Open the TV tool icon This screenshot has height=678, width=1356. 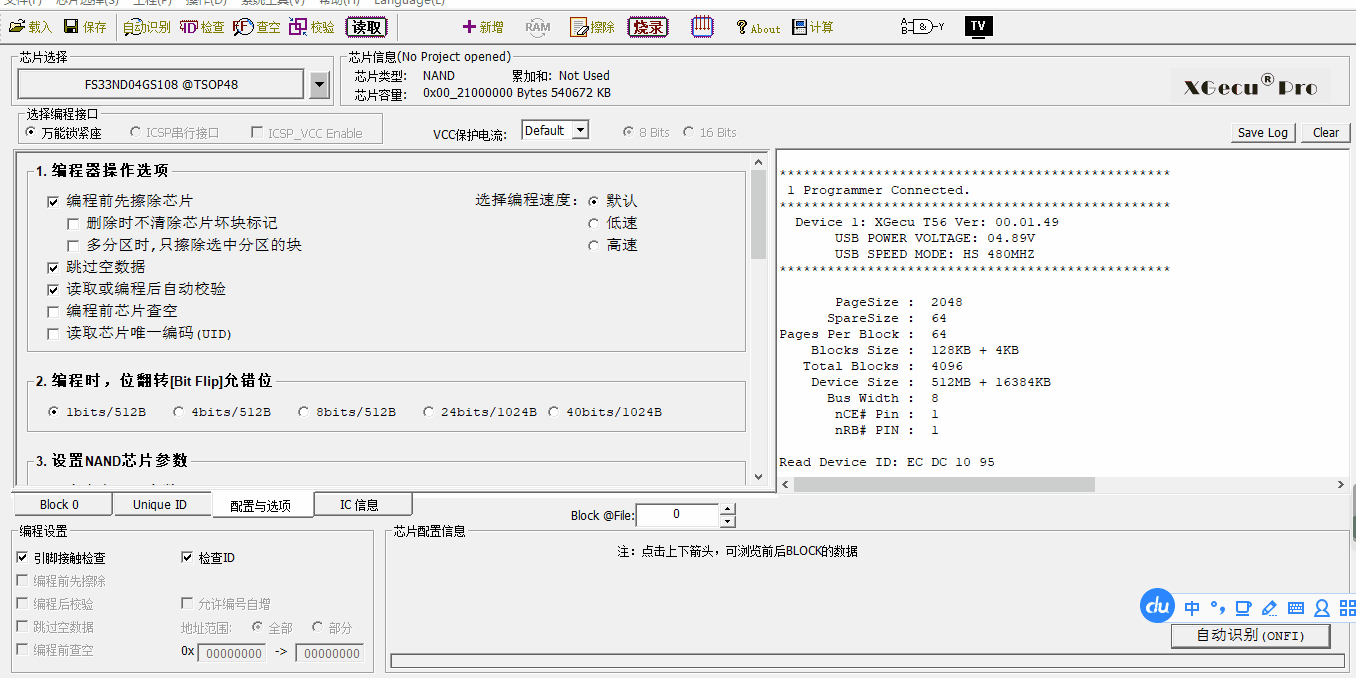coord(978,26)
